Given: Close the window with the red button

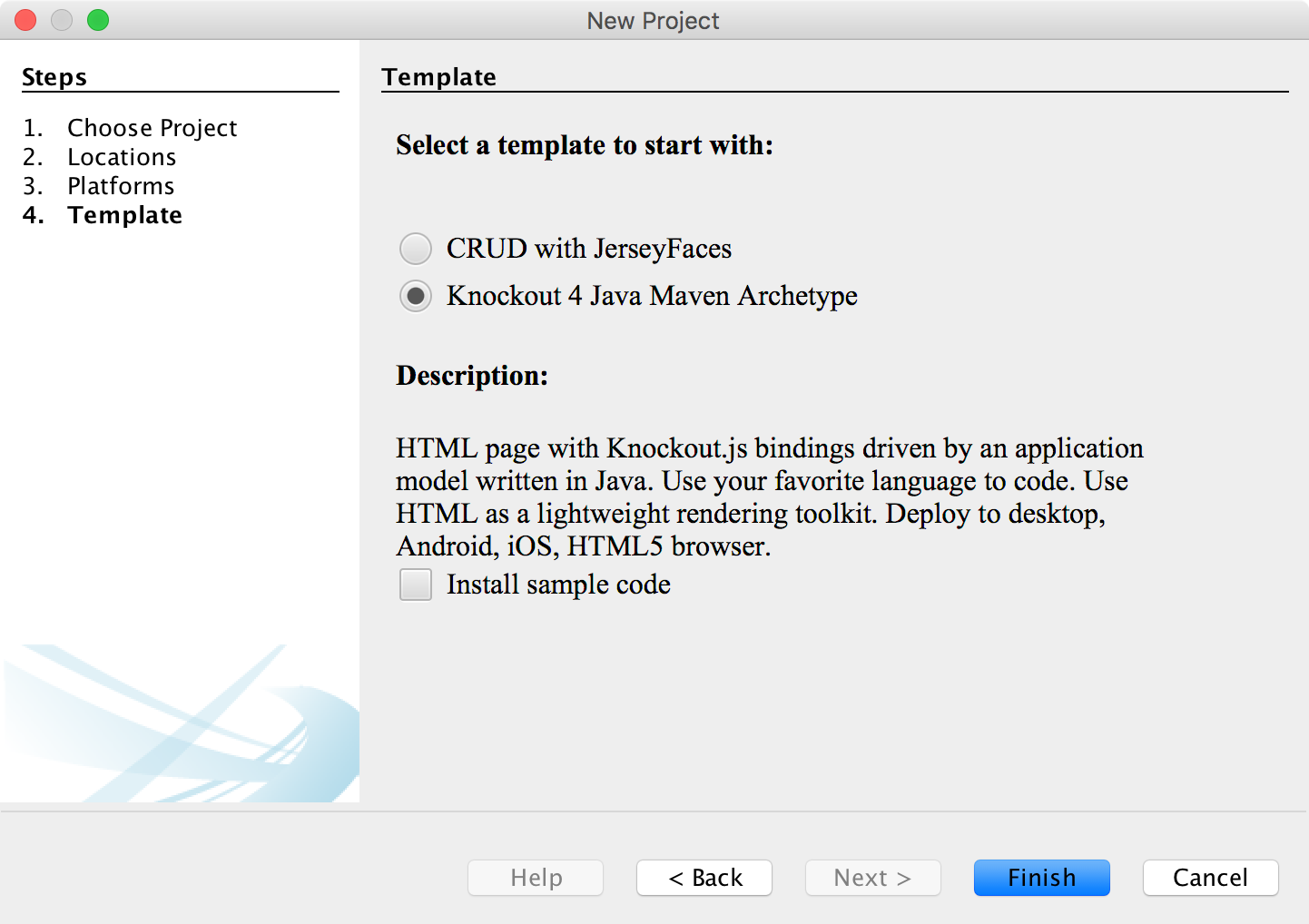Looking at the screenshot, I should [x=25, y=20].
